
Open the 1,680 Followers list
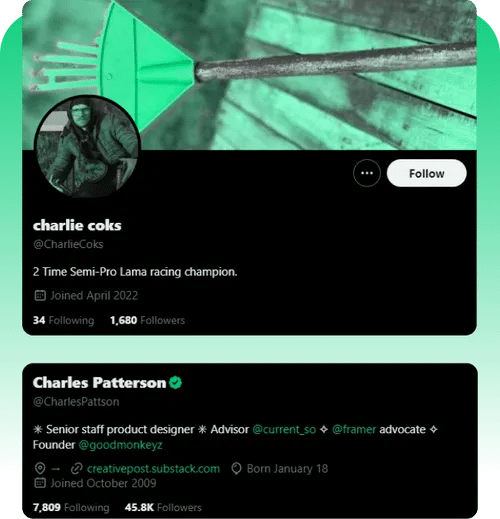(147, 320)
